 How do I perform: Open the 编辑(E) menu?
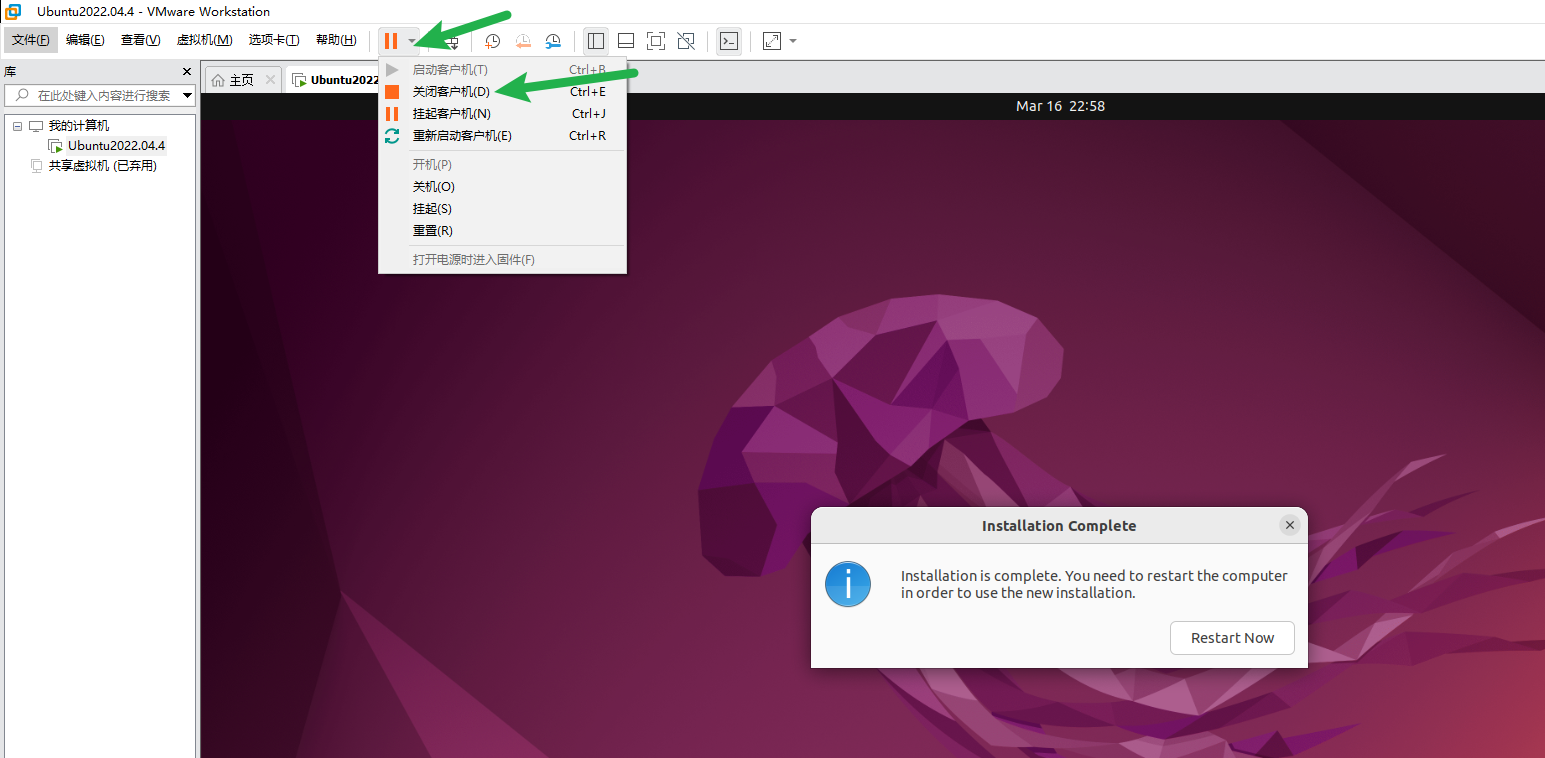point(85,40)
